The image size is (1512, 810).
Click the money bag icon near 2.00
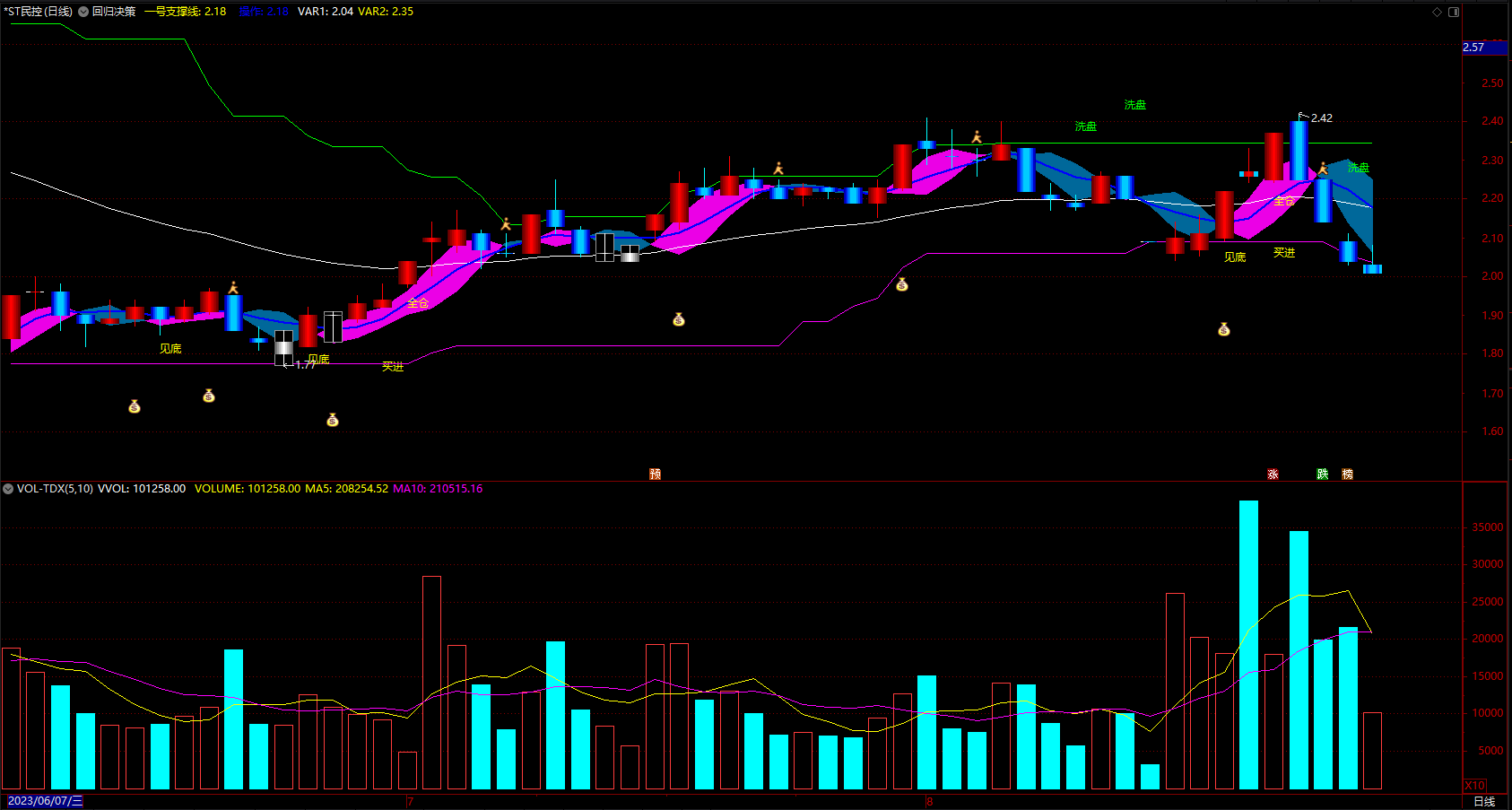pyautogui.click(x=902, y=284)
